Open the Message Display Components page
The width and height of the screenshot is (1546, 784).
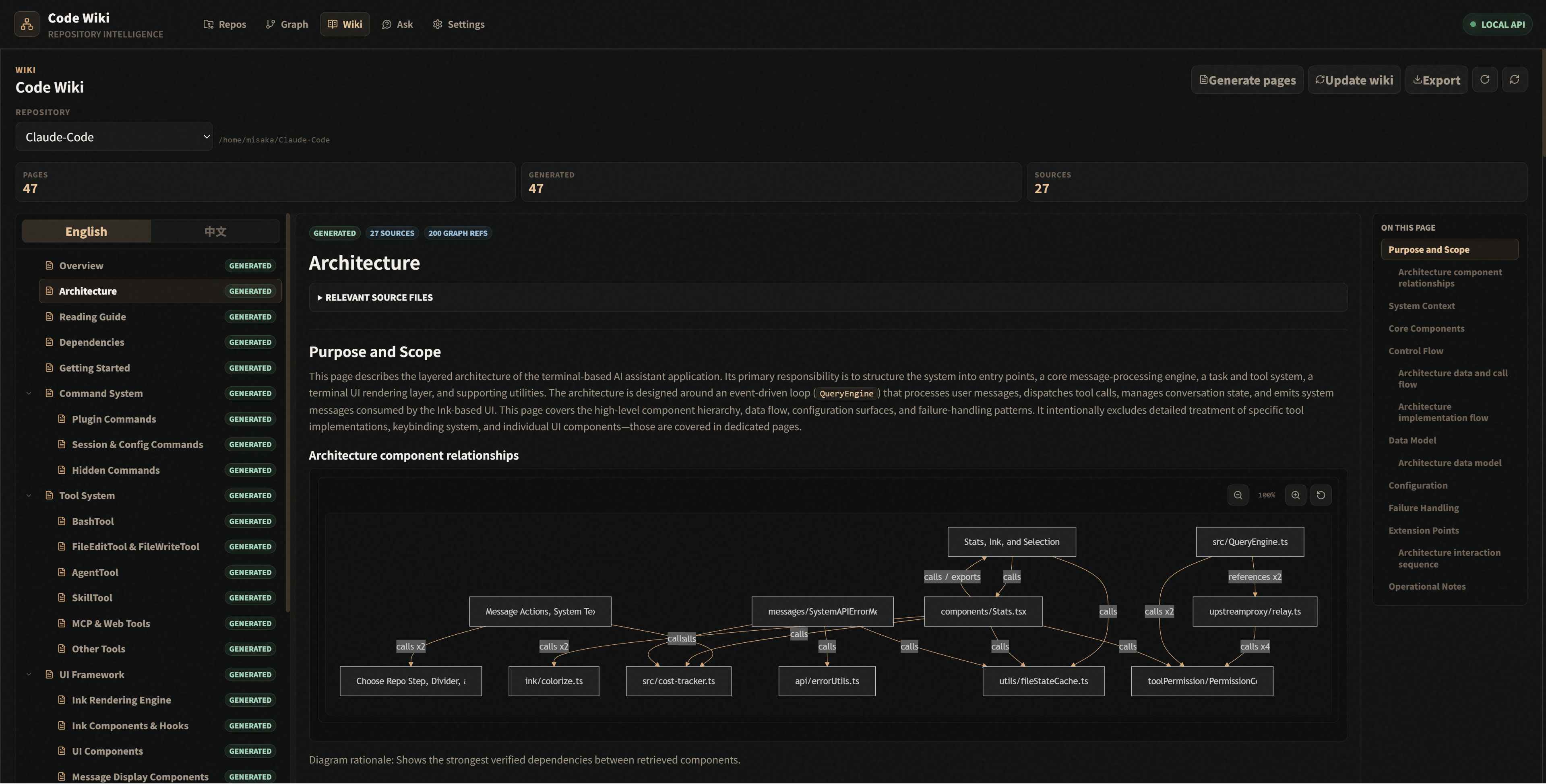166,776
